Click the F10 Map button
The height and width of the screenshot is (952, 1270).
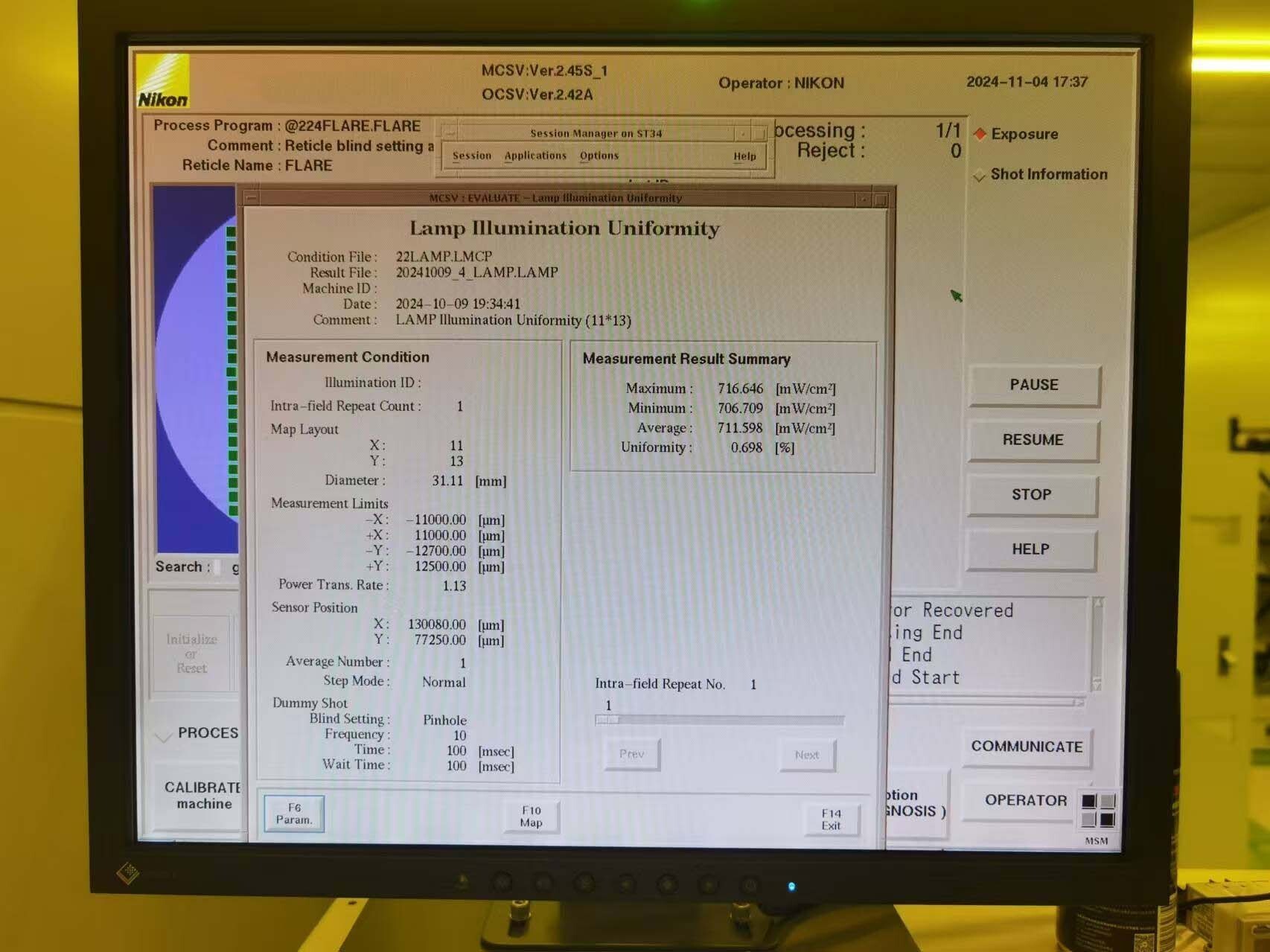(532, 817)
